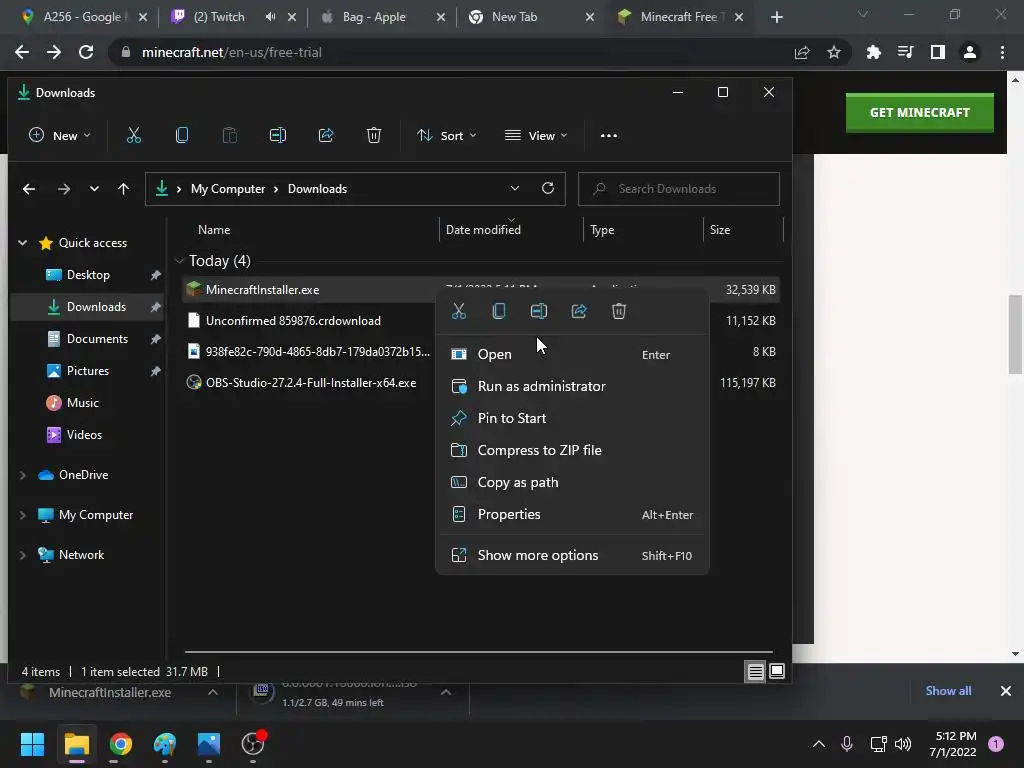The height and width of the screenshot is (768, 1024).
Task: Open address bar history dropdown
Action: click(515, 188)
